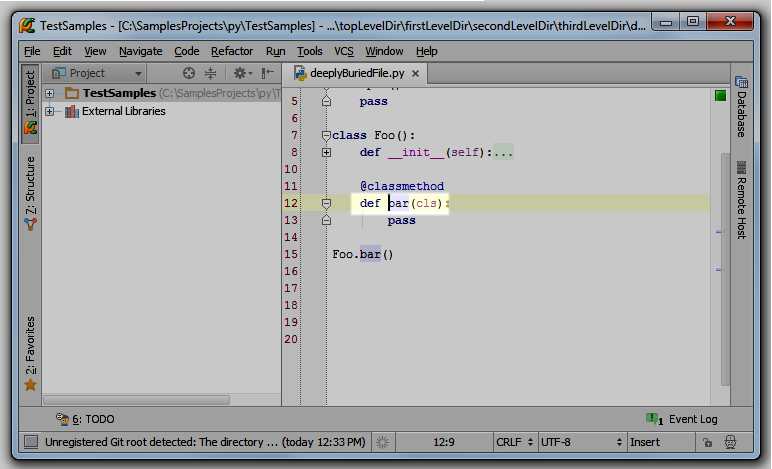Open the Navigate menu
The image size is (772, 469).
pos(140,51)
